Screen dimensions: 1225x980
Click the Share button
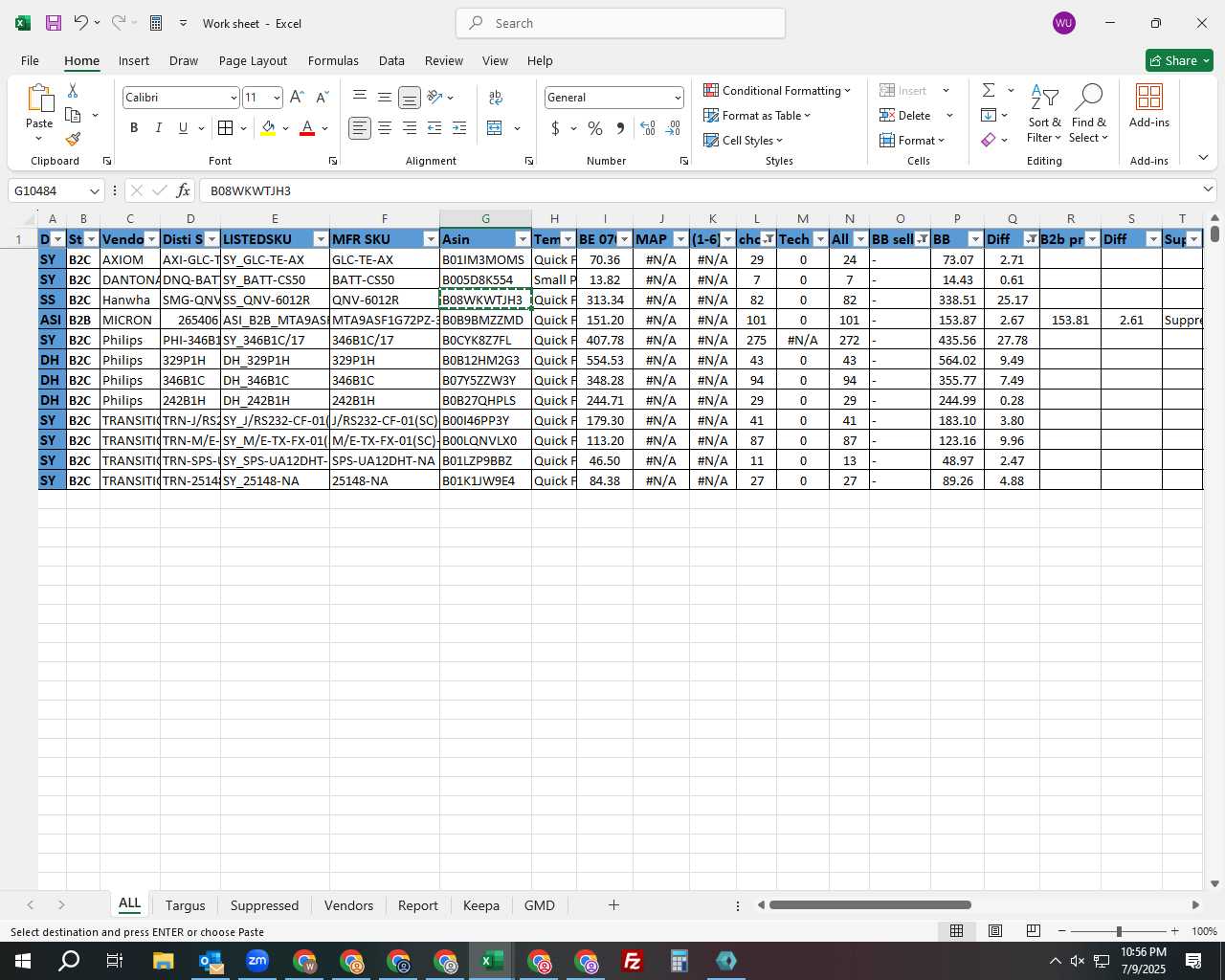(x=1179, y=60)
